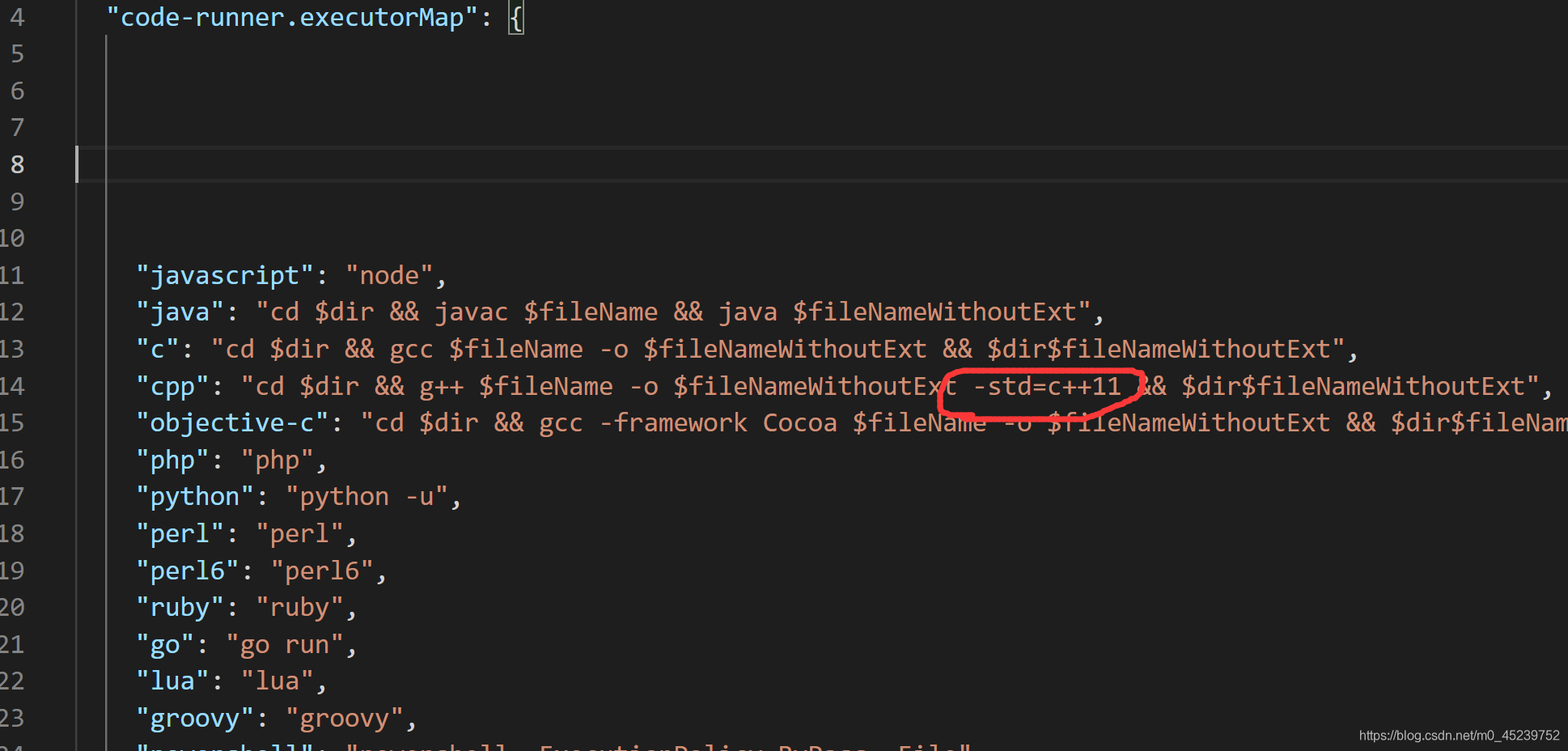The width and height of the screenshot is (1568, 751).
Task: Click the "python -u" value
Action: pyautogui.click(x=367, y=496)
